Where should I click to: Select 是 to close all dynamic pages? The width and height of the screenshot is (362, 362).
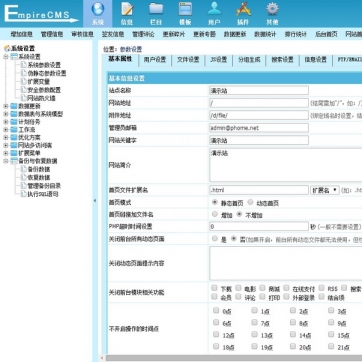coord(215,239)
